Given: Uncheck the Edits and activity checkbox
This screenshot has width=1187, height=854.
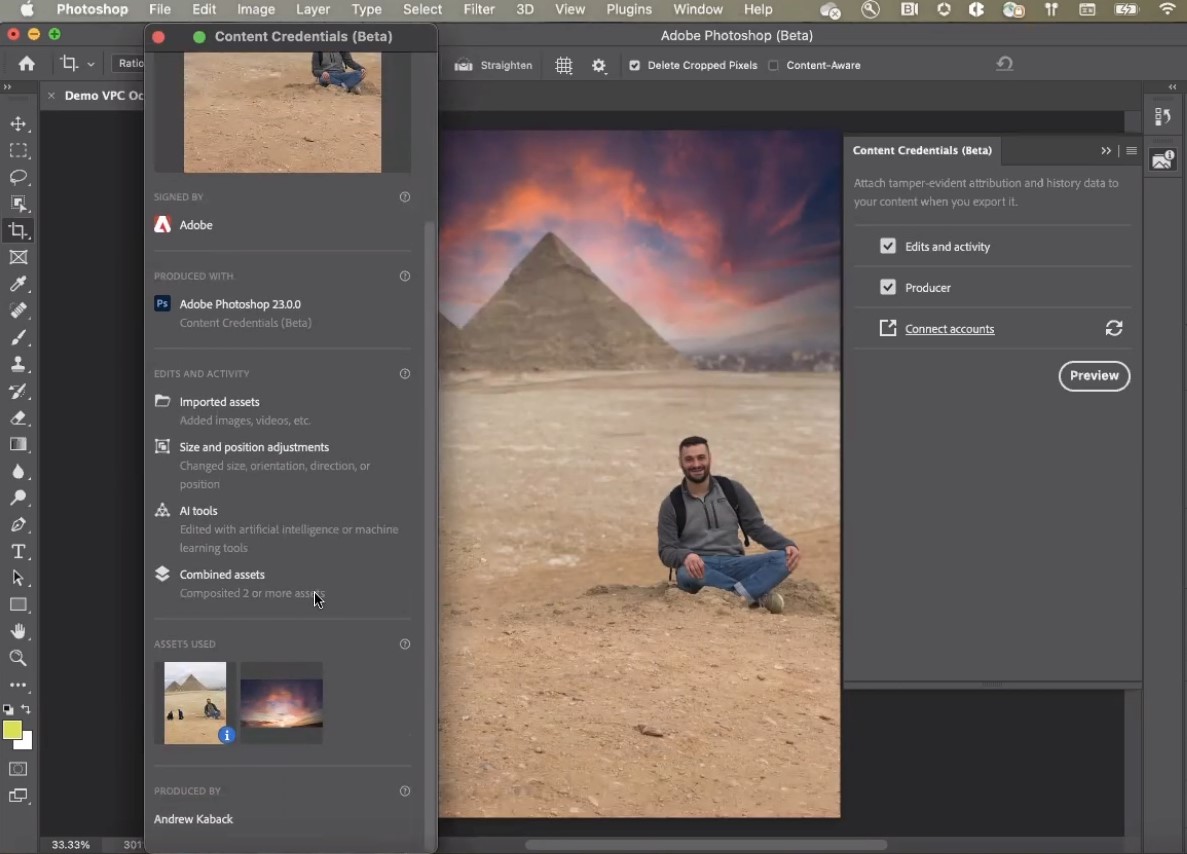Looking at the screenshot, I should point(888,246).
